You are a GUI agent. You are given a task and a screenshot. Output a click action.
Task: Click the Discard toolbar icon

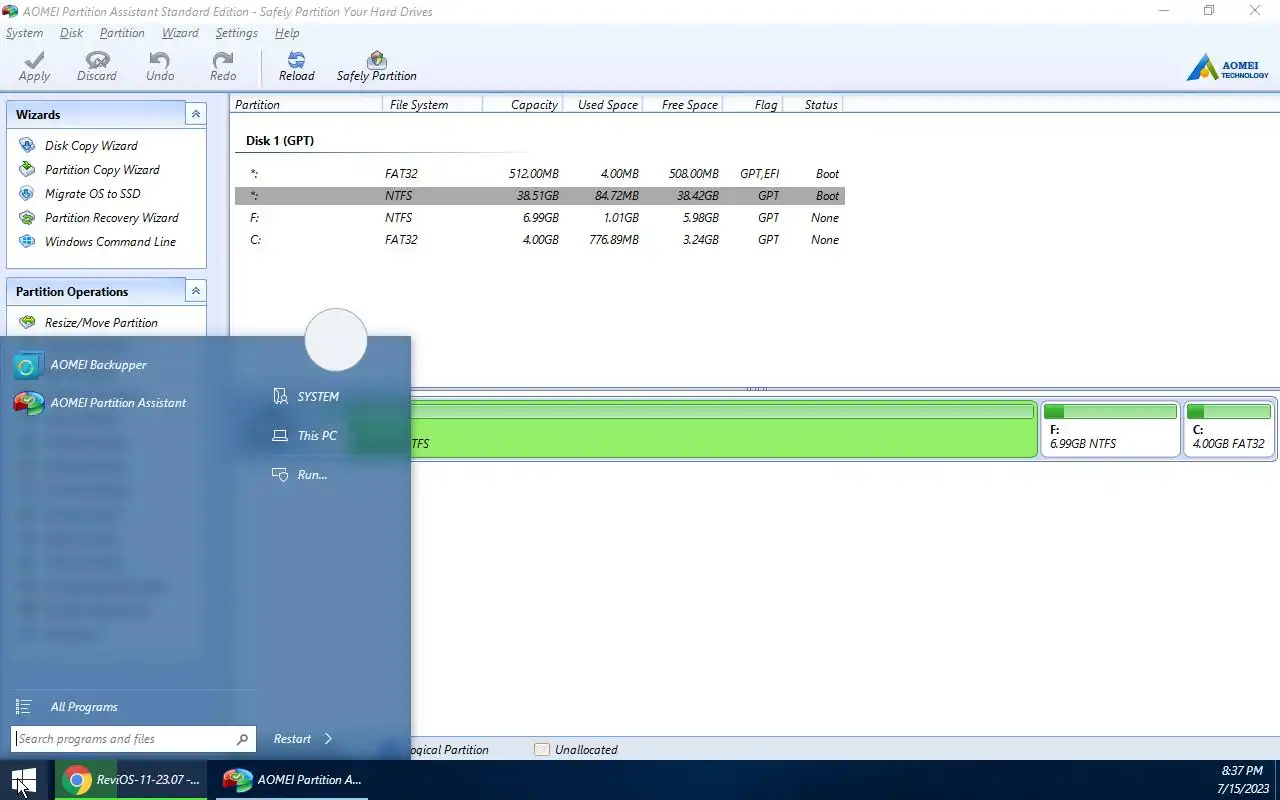coord(97,60)
